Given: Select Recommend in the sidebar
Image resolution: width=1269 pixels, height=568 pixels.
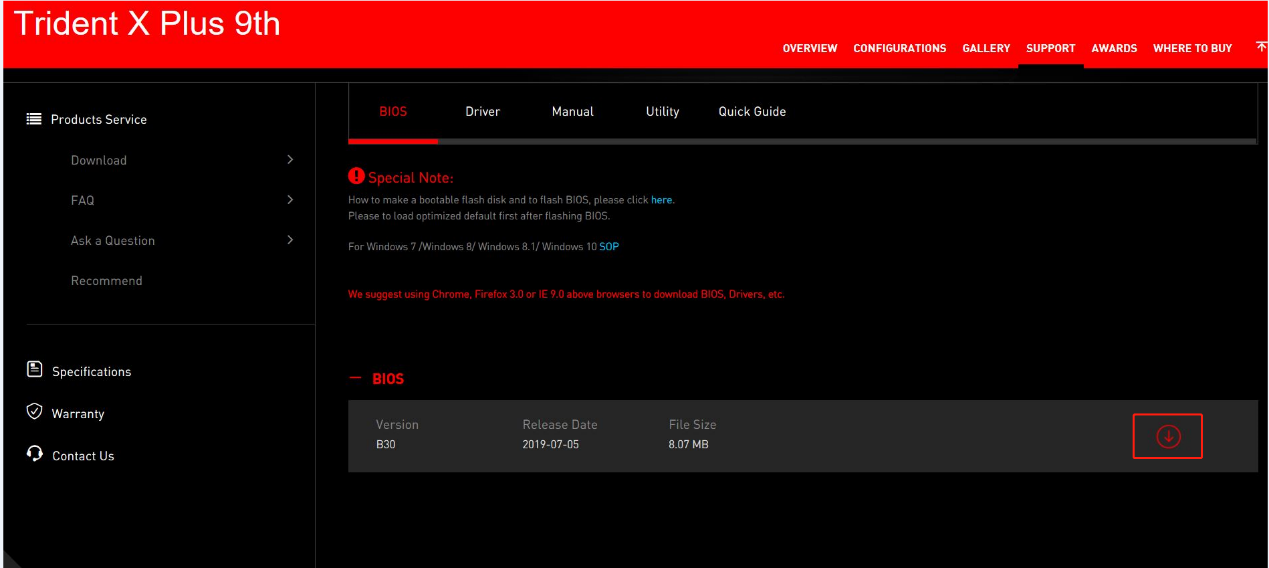Looking at the screenshot, I should tap(107, 281).
